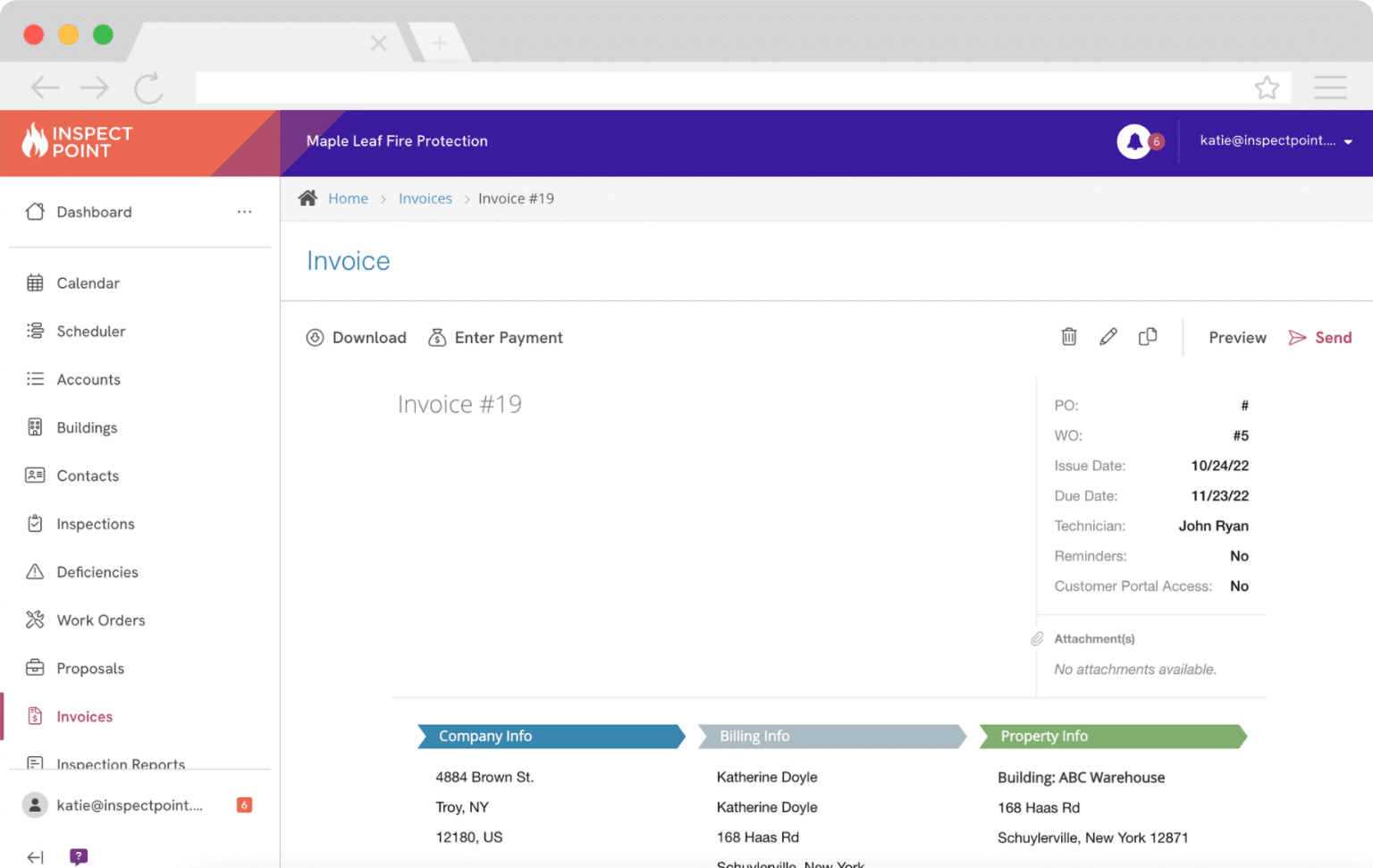1373x868 pixels.
Task: Edit the invoice via the pencil icon
Action: [x=1108, y=337]
